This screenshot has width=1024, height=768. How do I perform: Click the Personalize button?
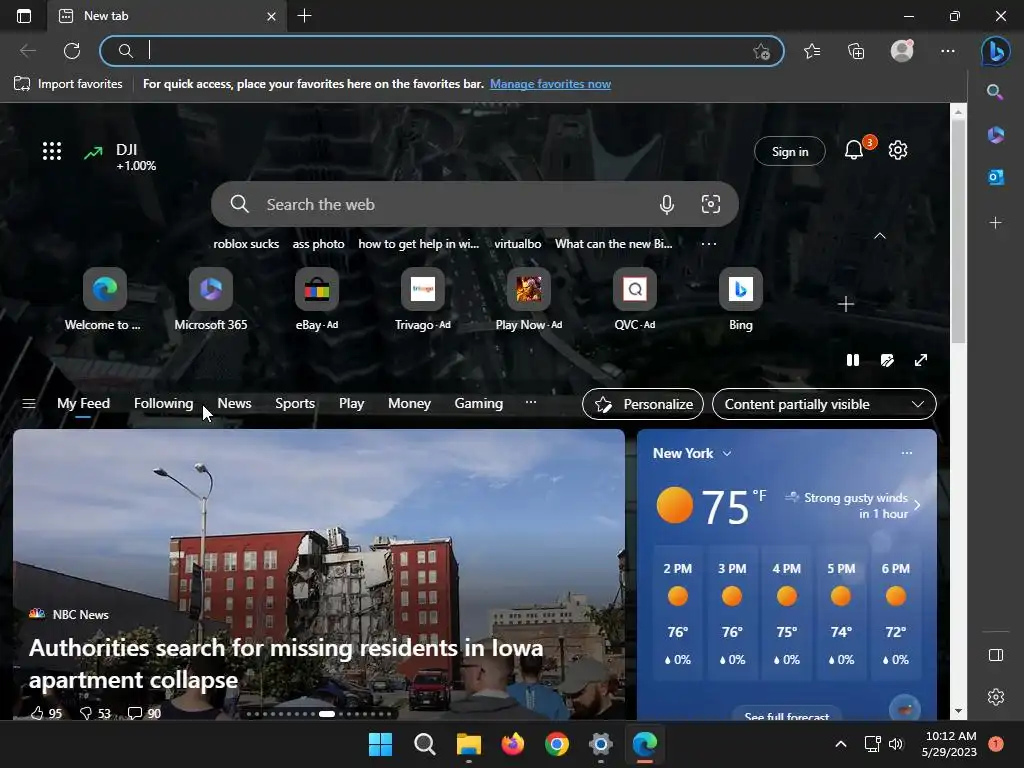click(643, 404)
